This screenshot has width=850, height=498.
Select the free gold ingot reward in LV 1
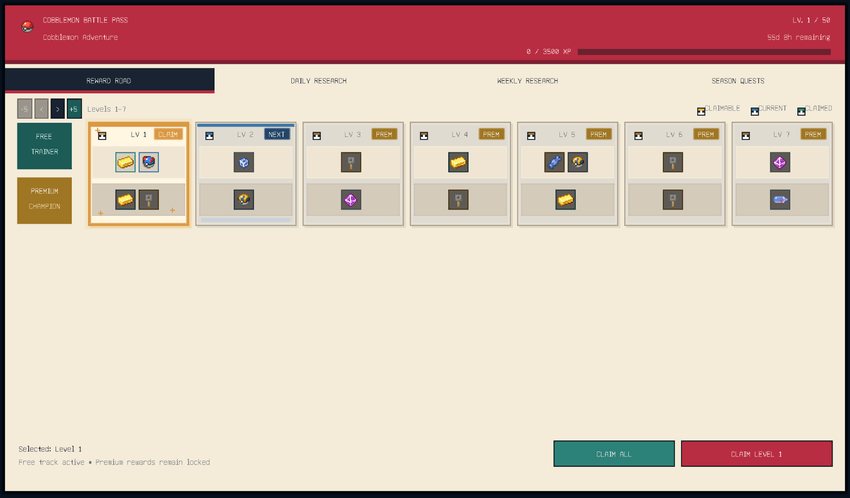point(125,162)
